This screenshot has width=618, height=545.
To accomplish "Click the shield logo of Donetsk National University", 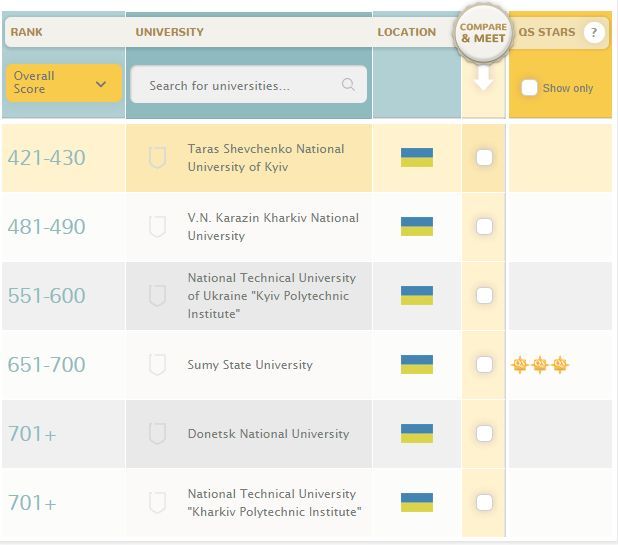I will (x=157, y=433).
